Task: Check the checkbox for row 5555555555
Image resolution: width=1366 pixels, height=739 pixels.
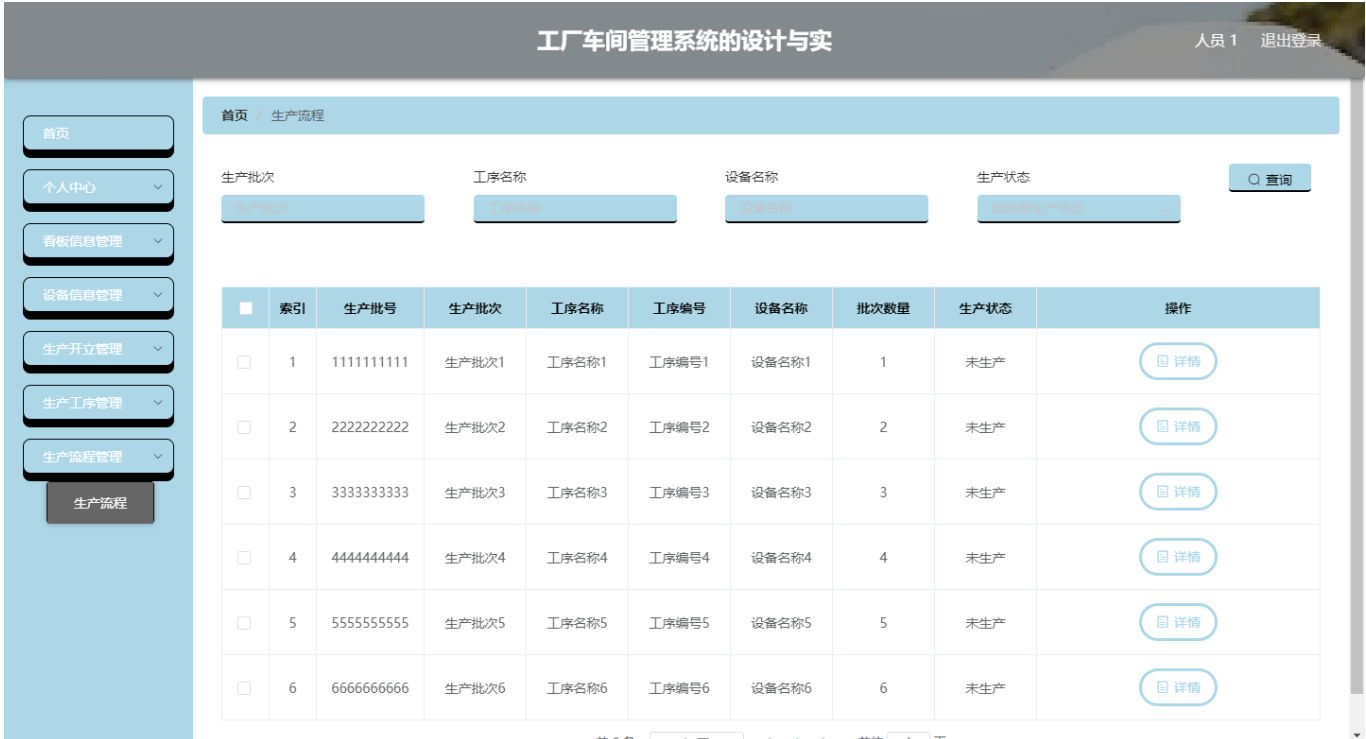Action: pos(244,622)
